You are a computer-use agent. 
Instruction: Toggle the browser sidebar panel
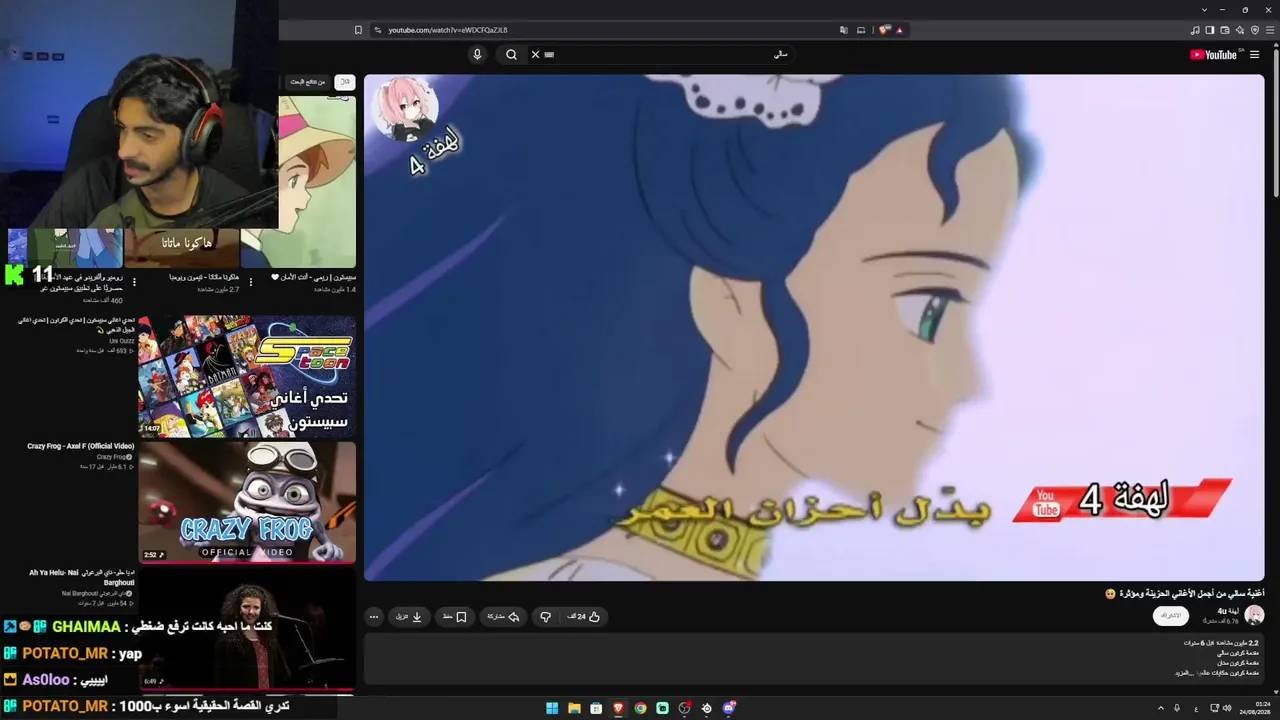(x=1210, y=30)
